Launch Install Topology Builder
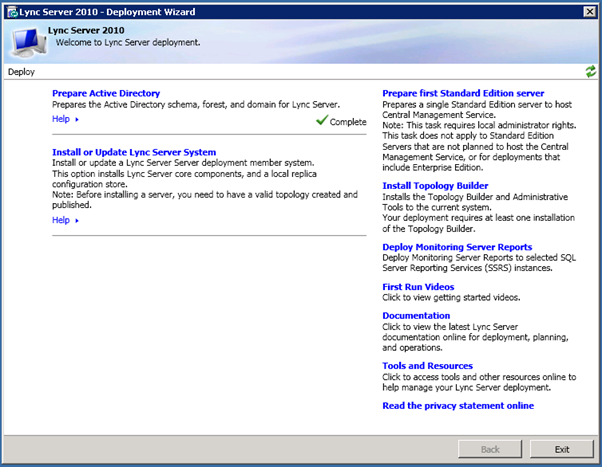 click(x=435, y=185)
